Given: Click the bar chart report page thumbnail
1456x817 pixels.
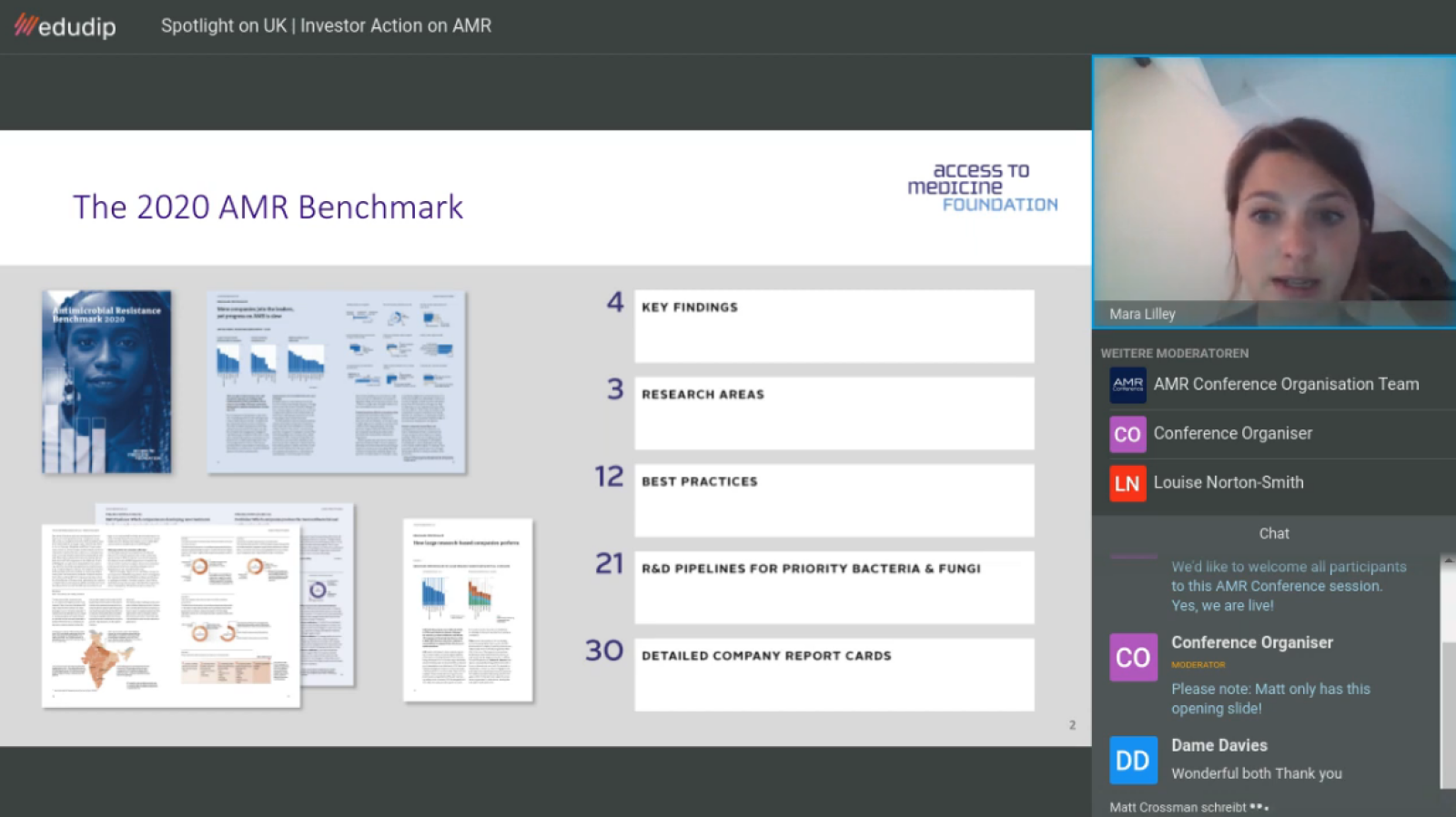Looking at the screenshot, I should pos(468,610).
